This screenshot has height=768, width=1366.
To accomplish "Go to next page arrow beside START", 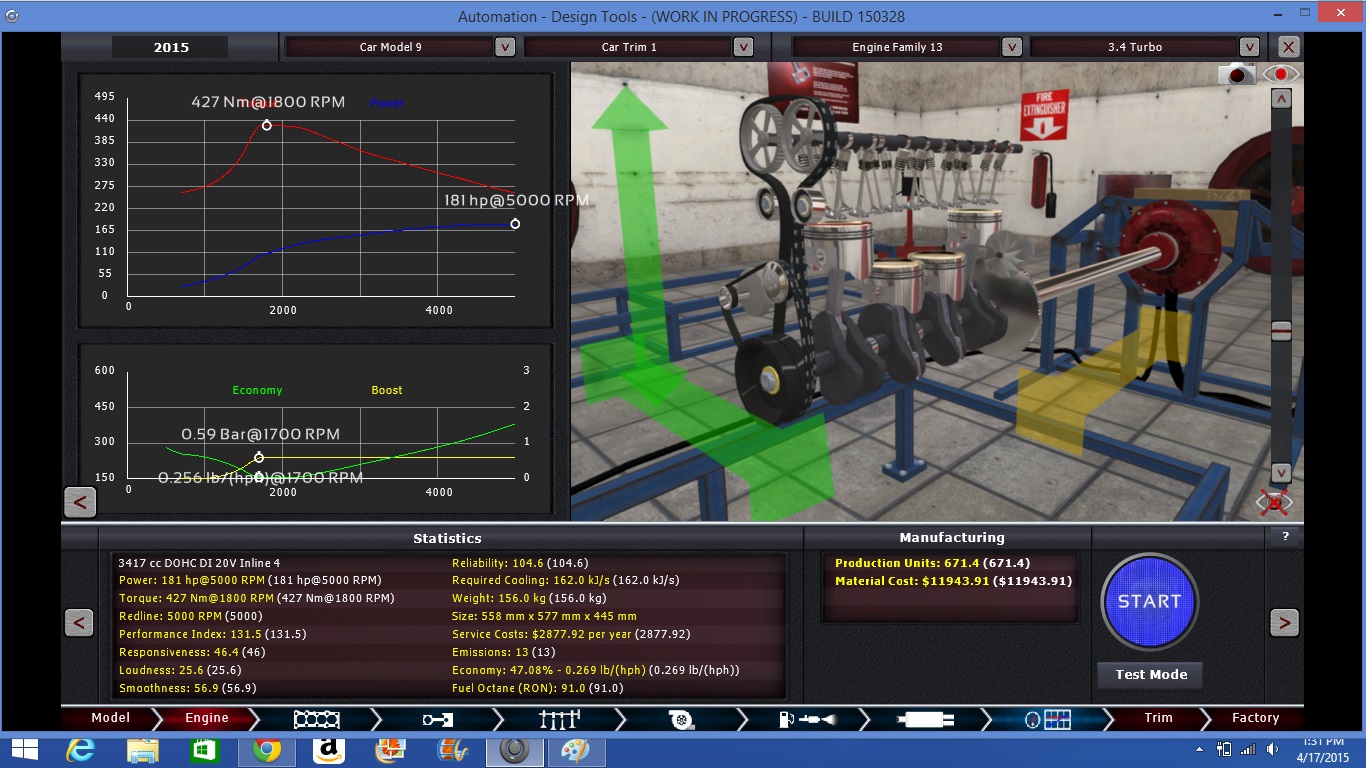I will pyautogui.click(x=1284, y=623).
